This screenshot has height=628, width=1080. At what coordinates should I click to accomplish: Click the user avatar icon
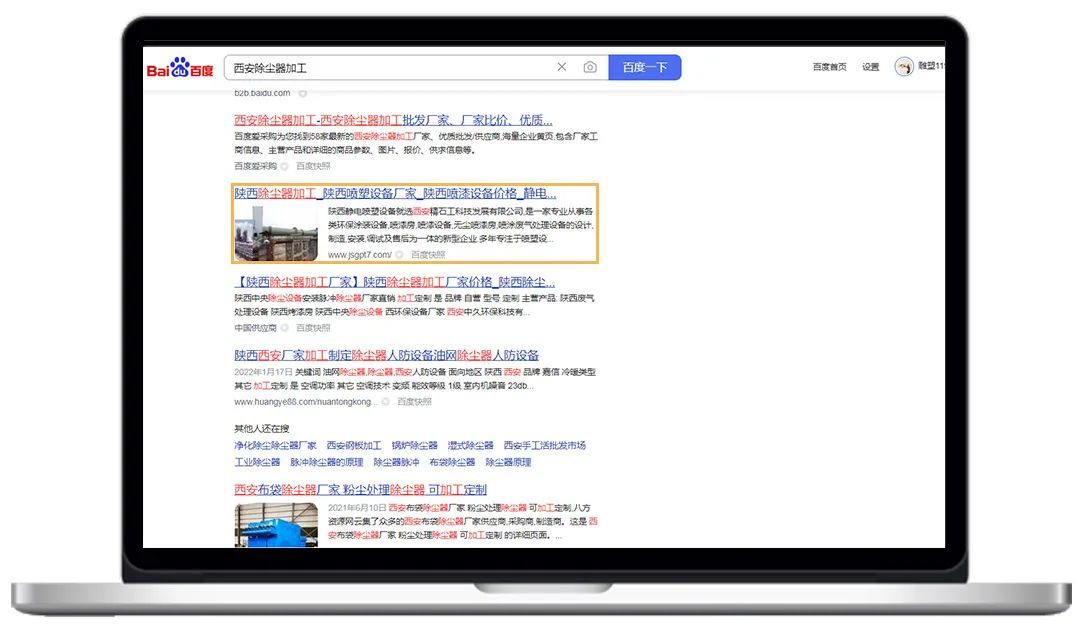tap(904, 67)
